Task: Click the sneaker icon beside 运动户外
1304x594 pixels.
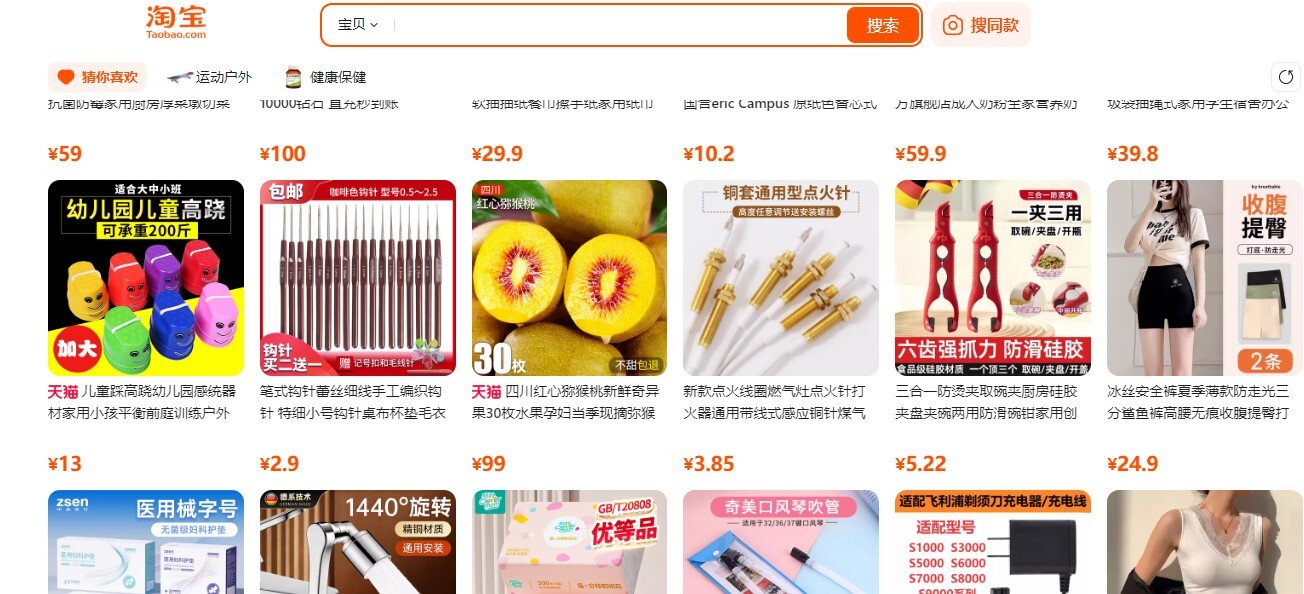Action: point(179,77)
